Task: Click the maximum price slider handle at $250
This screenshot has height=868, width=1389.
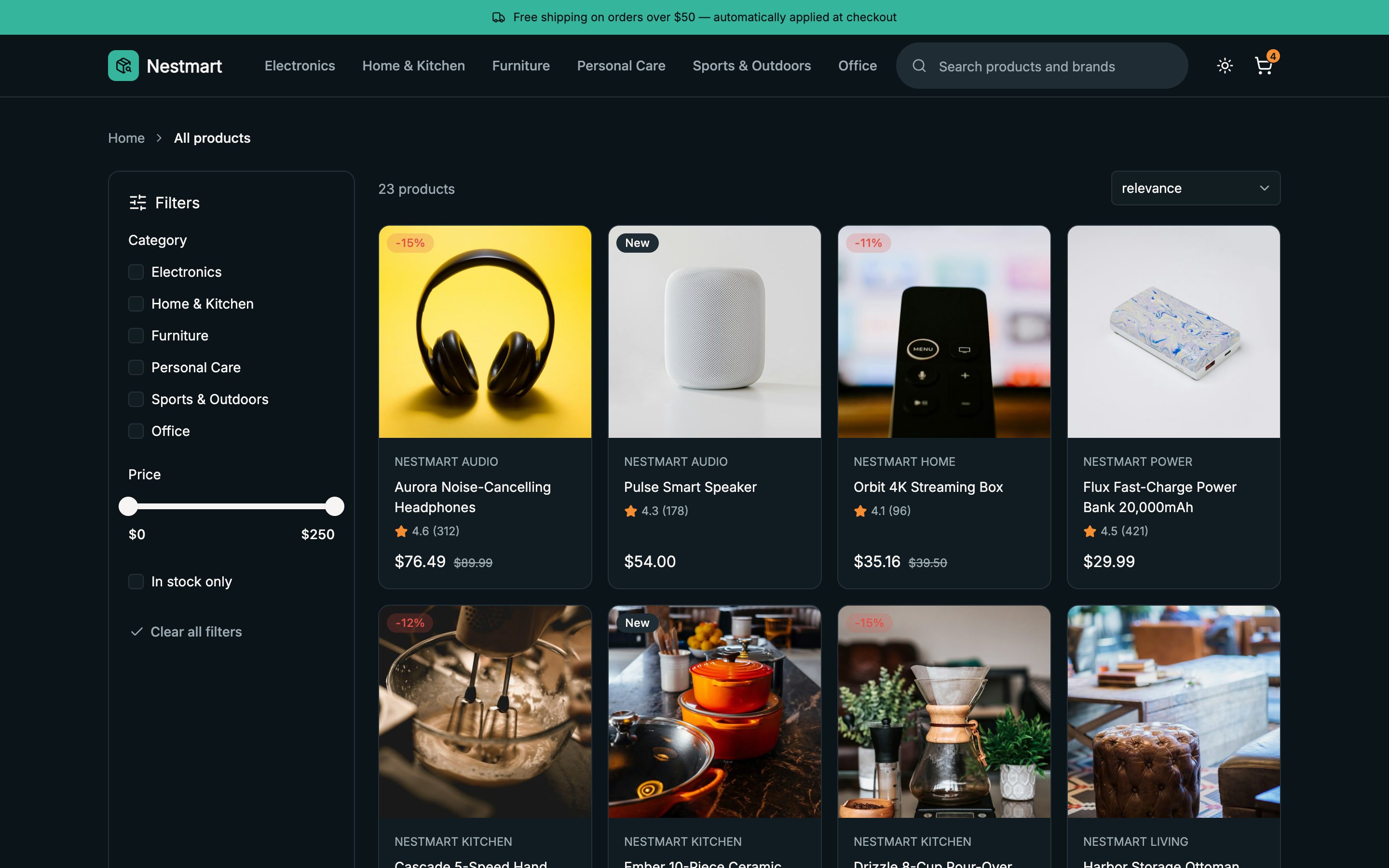Action: (x=335, y=506)
